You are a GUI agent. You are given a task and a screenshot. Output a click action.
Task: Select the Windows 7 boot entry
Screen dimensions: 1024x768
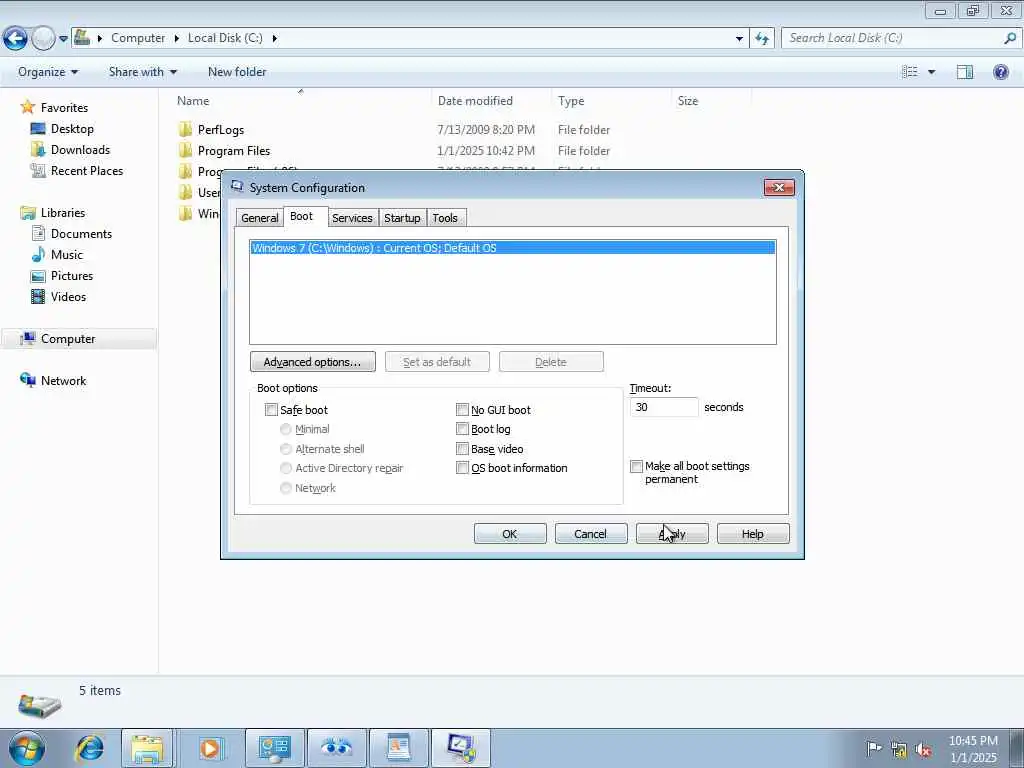(513, 248)
